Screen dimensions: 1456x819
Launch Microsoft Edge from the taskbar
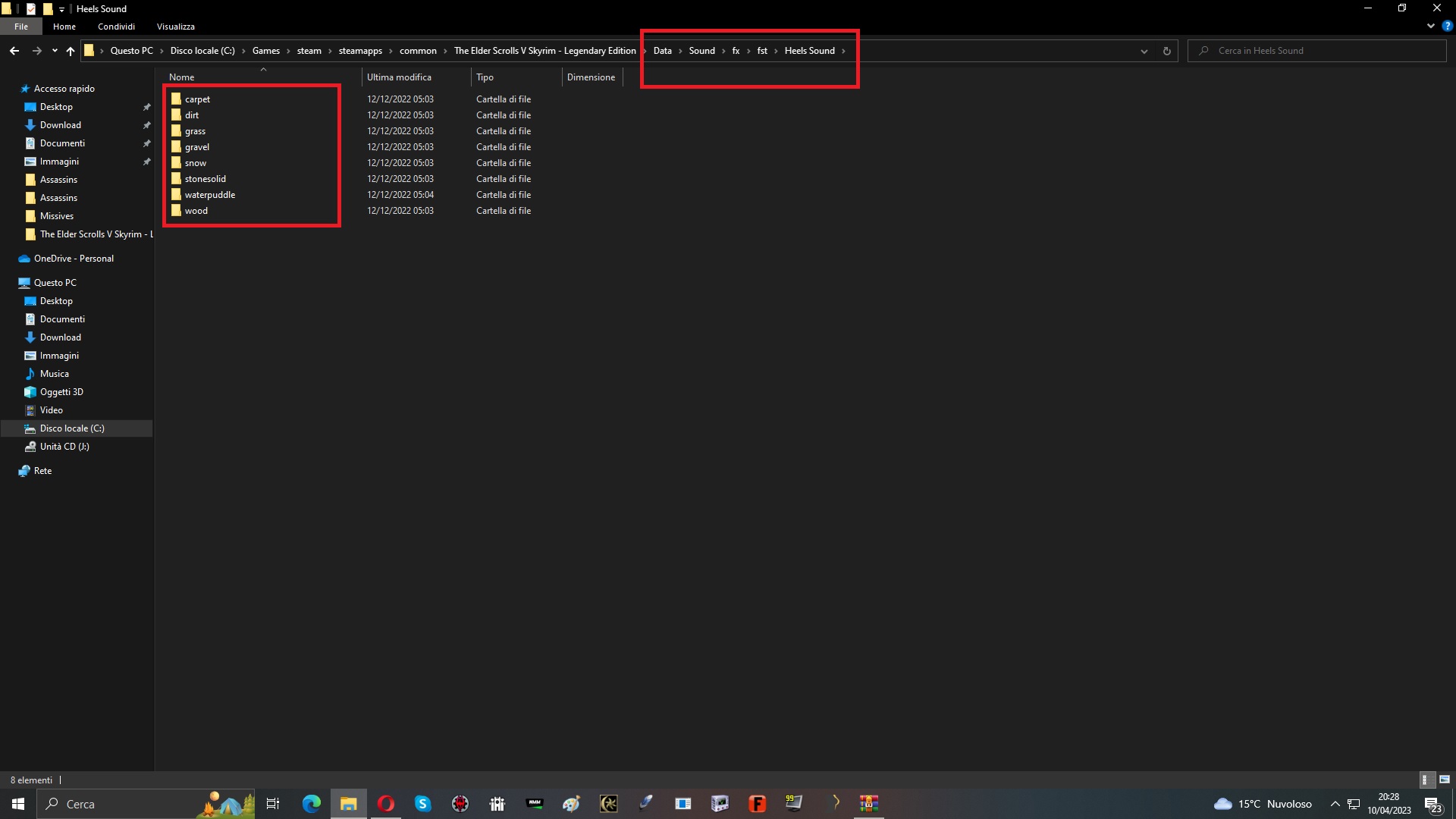tap(312, 804)
